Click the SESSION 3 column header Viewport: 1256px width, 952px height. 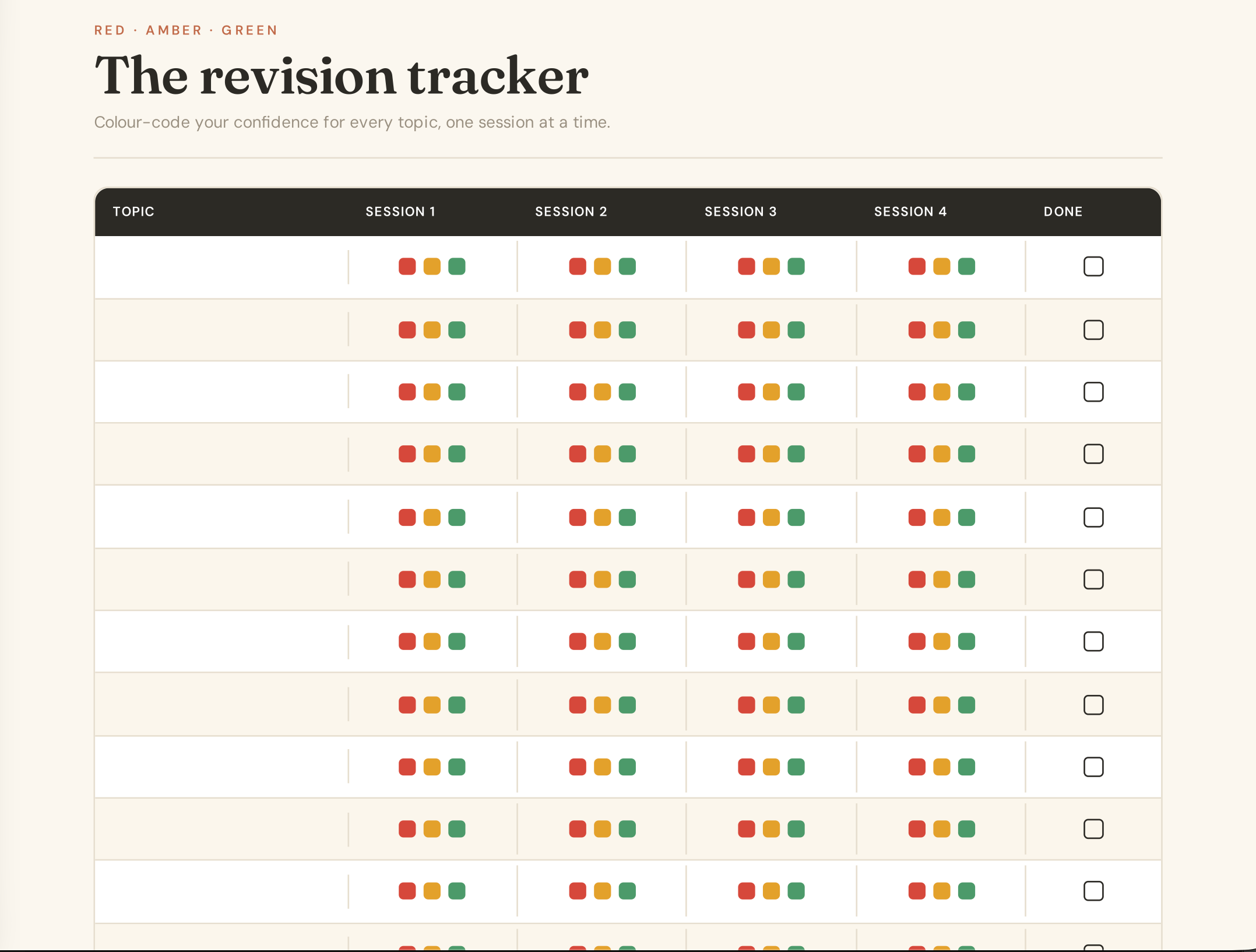coord(741,212)
